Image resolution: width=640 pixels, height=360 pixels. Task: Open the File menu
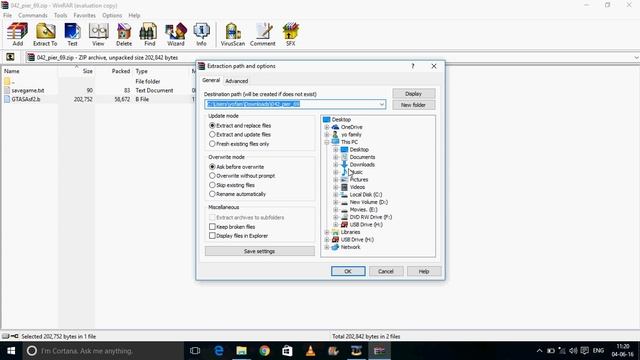[7, 15]
